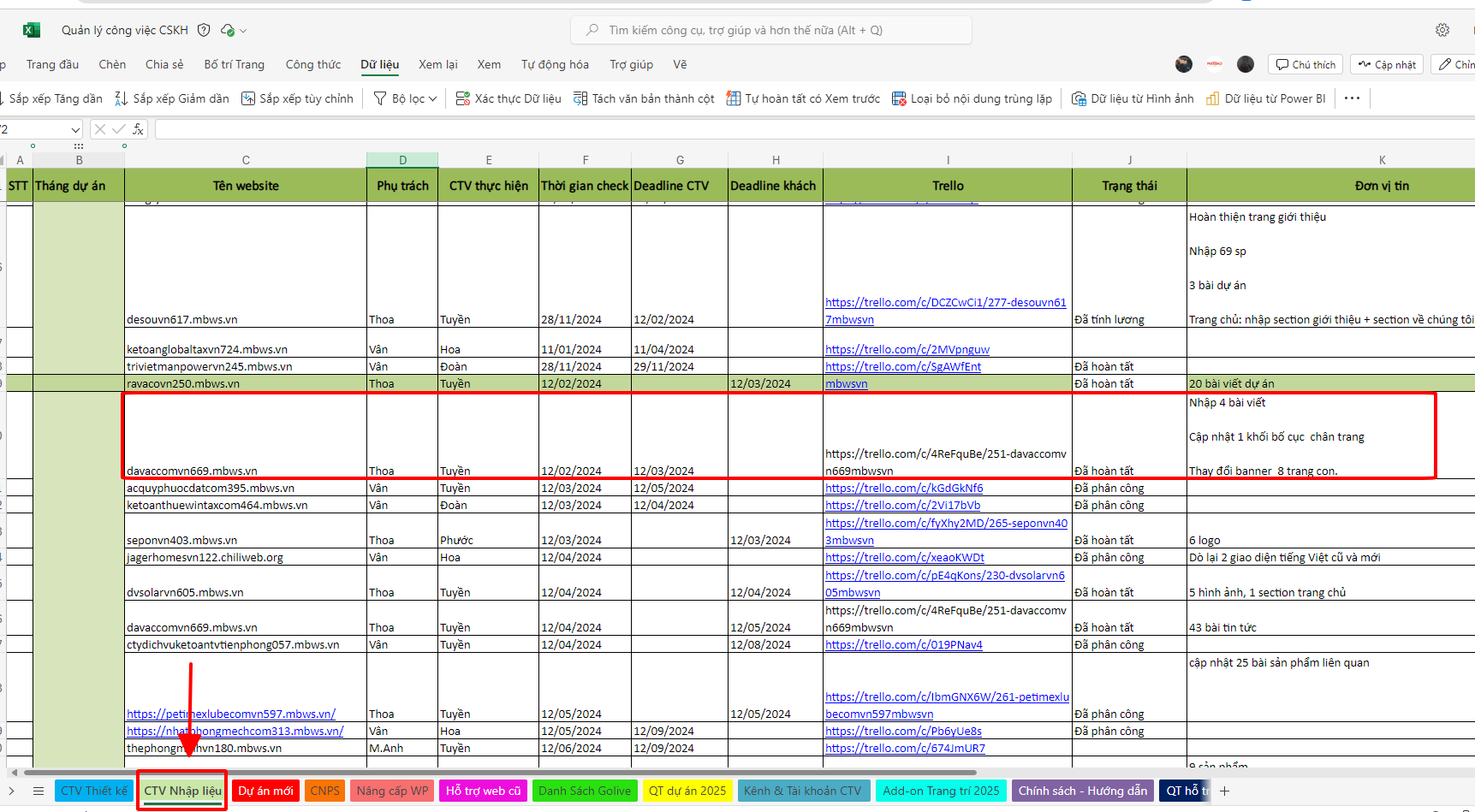Image resolution: width=1475 pixels, height=812 pixels.
Task: Click the sheet tabs next arrow
Action: [x=11, y=791]
